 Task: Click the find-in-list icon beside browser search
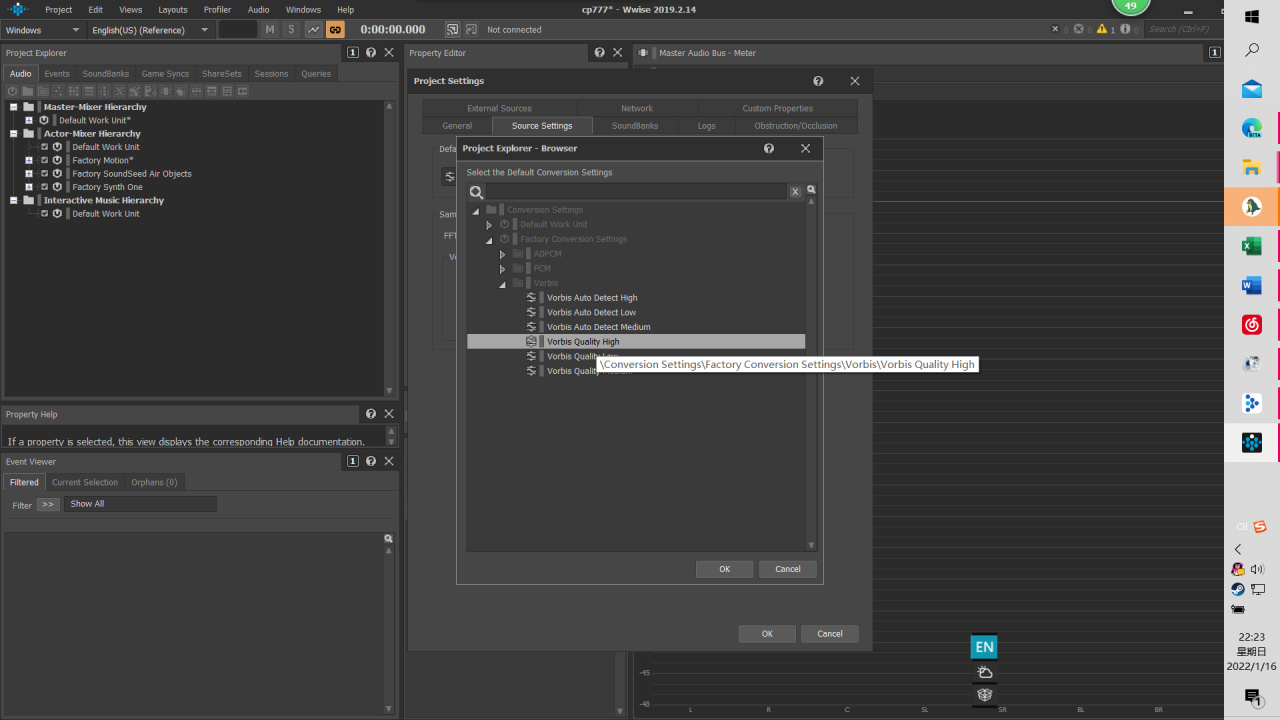click(811, 190)
